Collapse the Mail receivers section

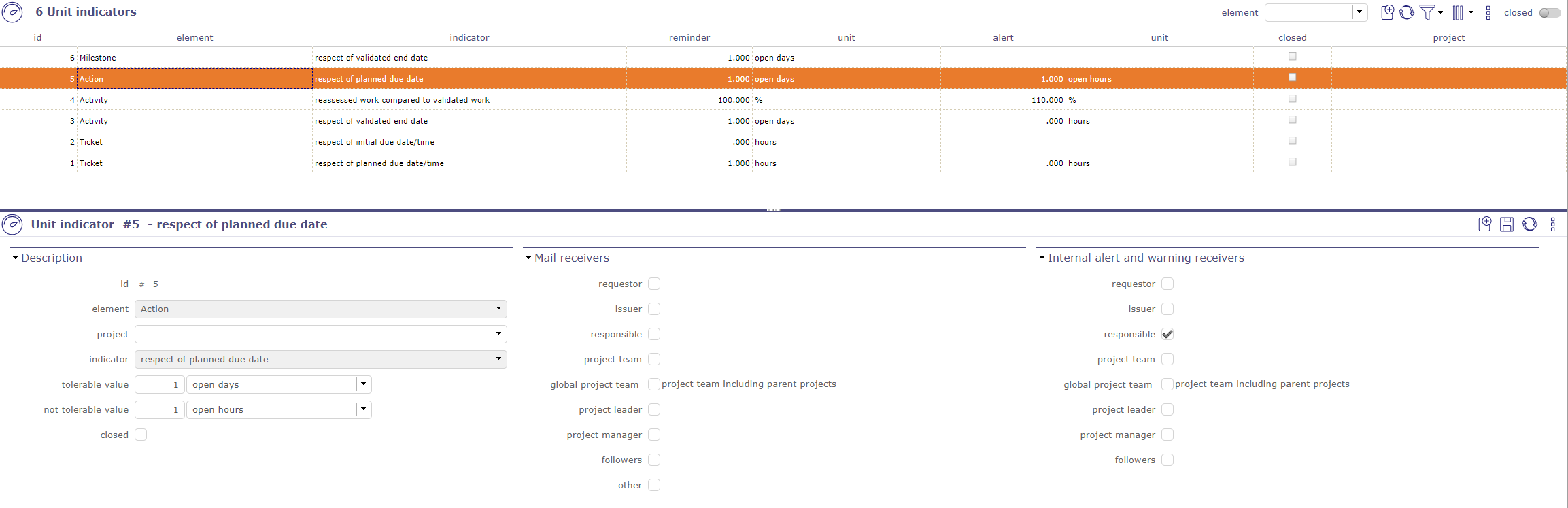(x=528, y=258)
